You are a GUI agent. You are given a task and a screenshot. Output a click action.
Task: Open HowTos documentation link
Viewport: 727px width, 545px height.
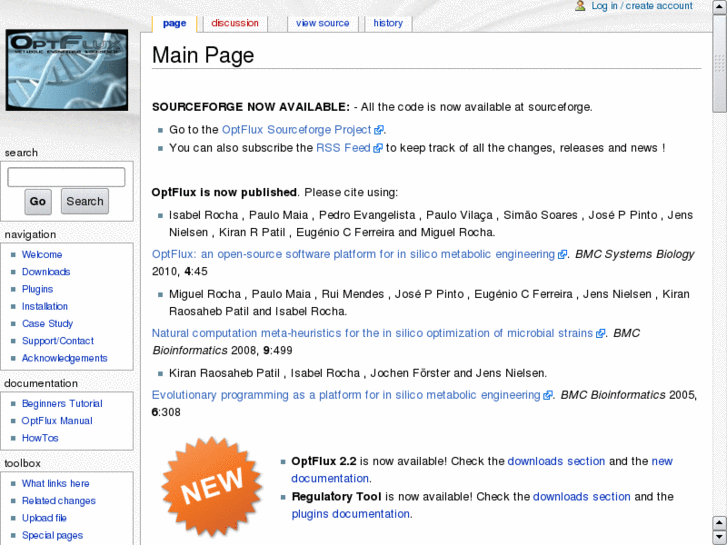(x=40, y=438)
